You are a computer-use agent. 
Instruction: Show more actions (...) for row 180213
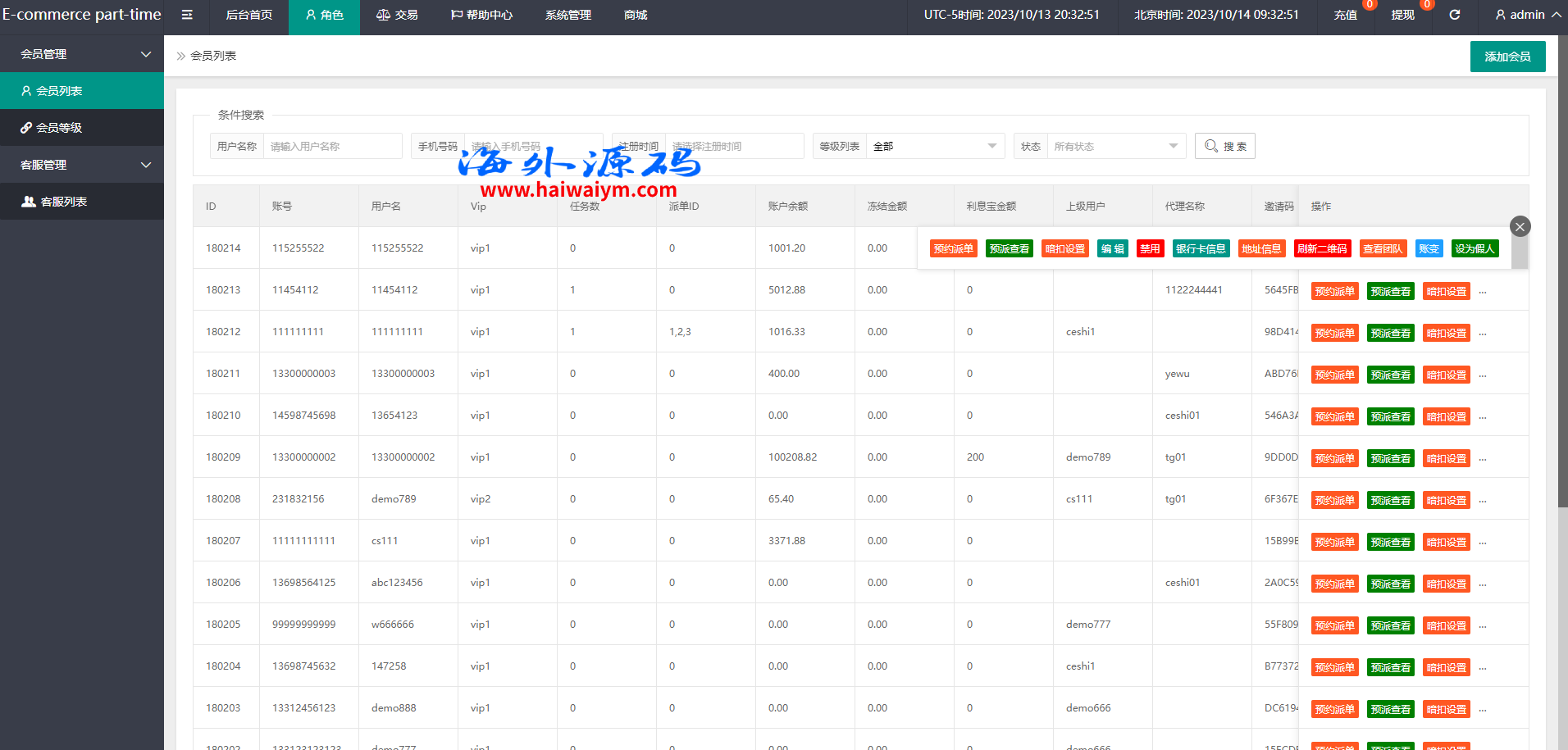(1483, 292)
